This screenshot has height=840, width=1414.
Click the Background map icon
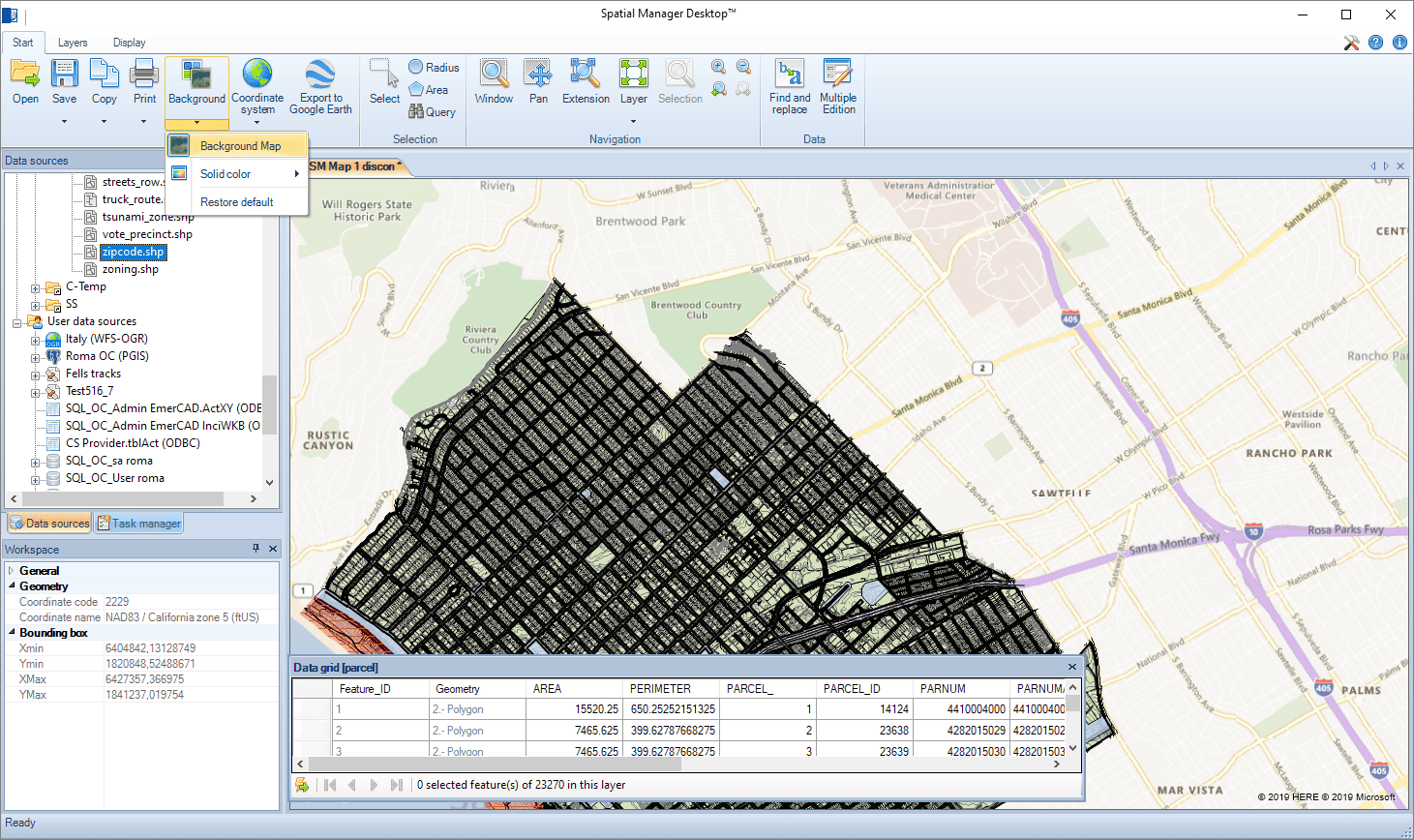click(x=196, y=75)
